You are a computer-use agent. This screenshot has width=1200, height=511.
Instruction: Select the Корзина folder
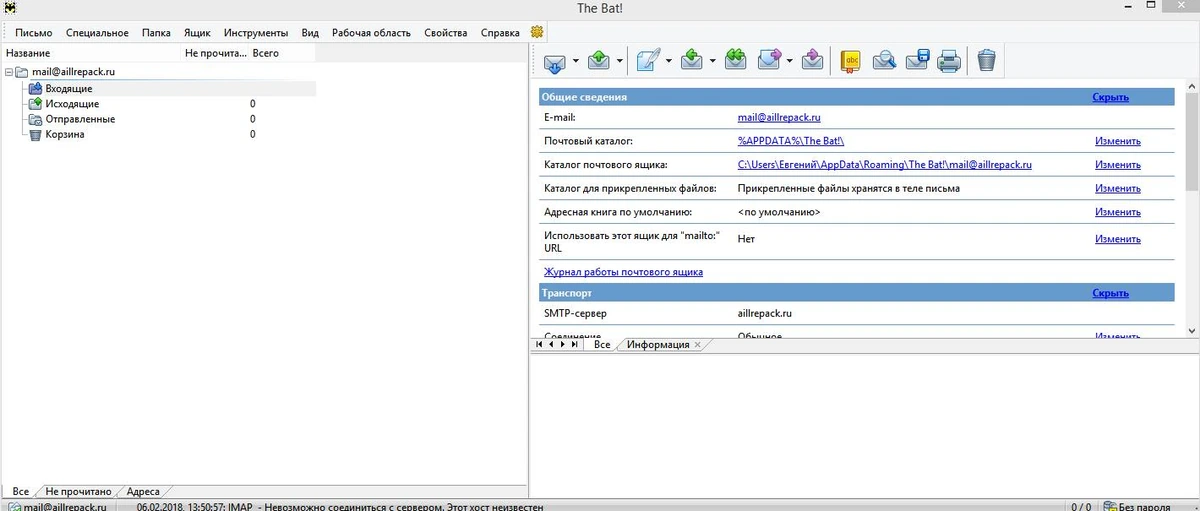65,134
